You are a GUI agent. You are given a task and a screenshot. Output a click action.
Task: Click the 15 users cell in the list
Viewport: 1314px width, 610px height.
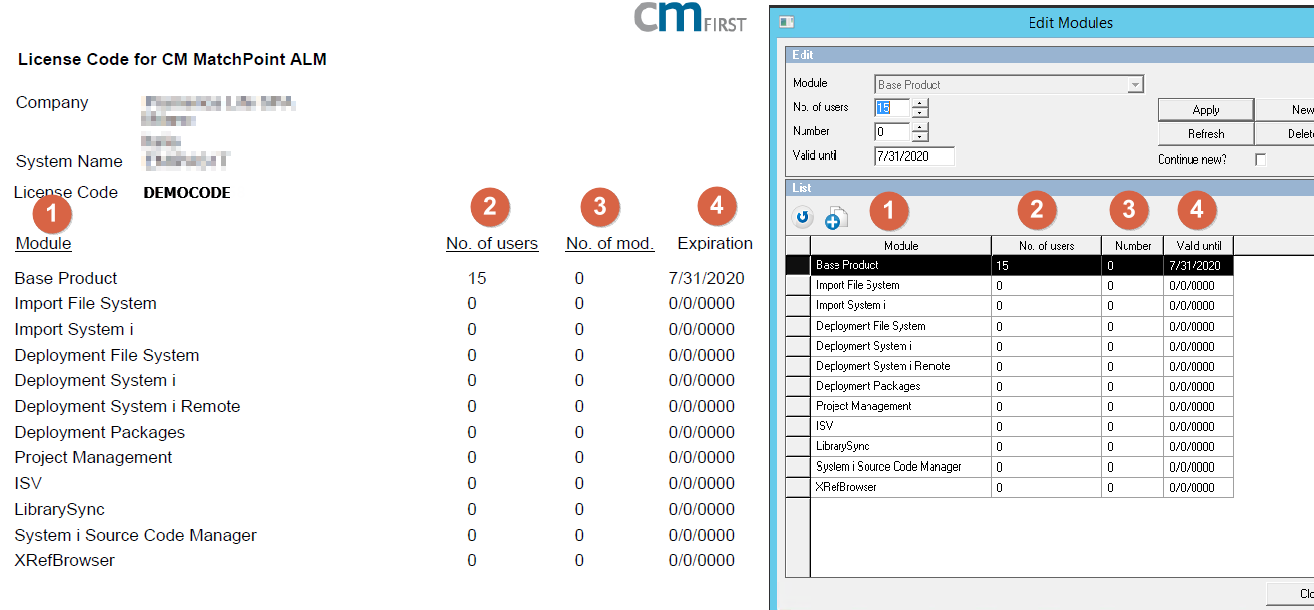[1046, 266]
